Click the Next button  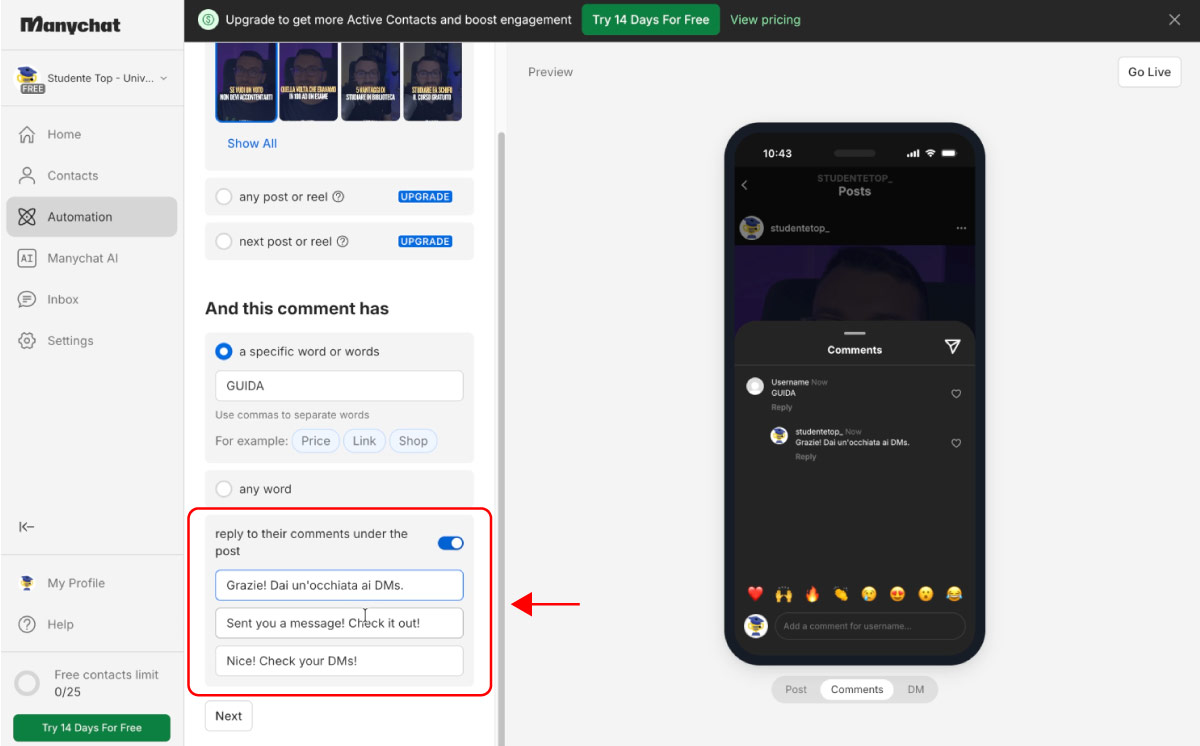tap(229, 716)
